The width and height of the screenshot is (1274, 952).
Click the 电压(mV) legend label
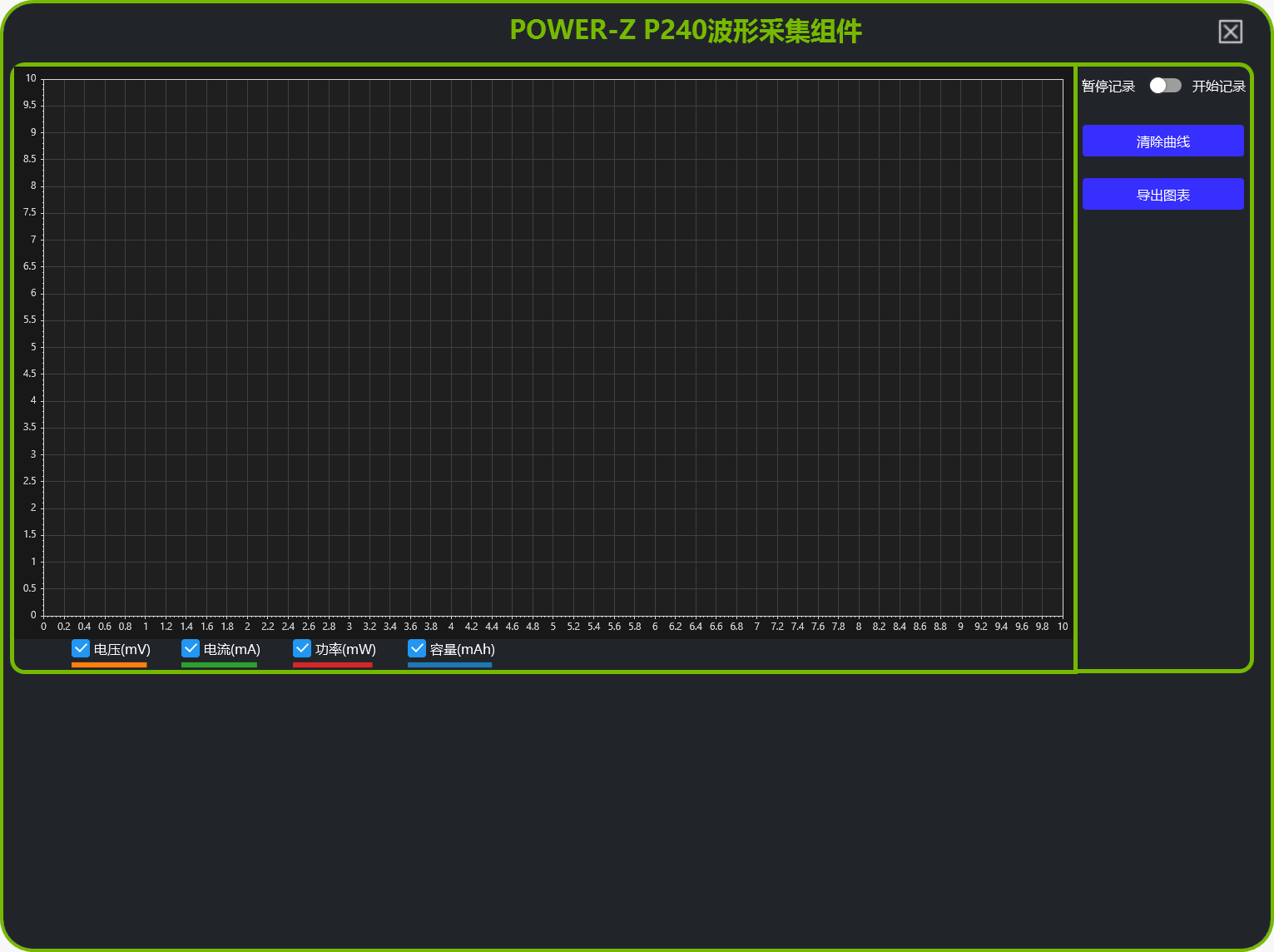pyautogui.click(x=122, y=649)
